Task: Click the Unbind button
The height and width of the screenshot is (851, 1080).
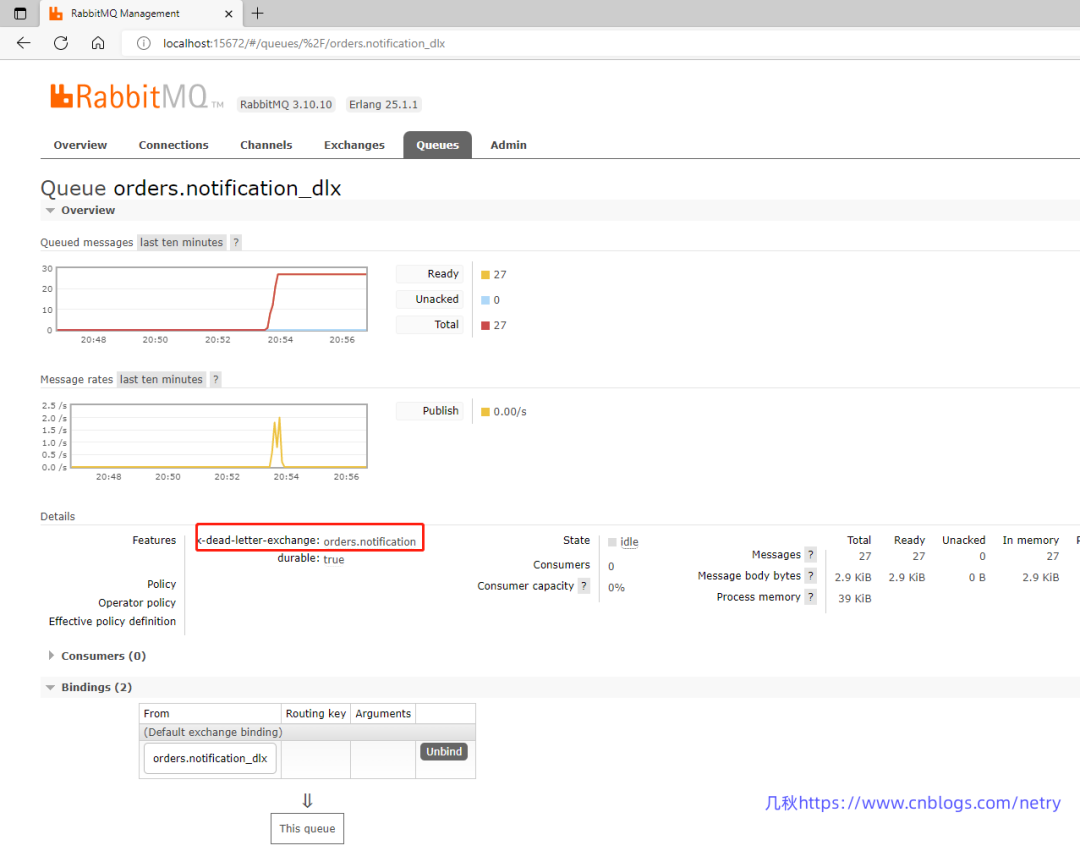Action: 444,752
